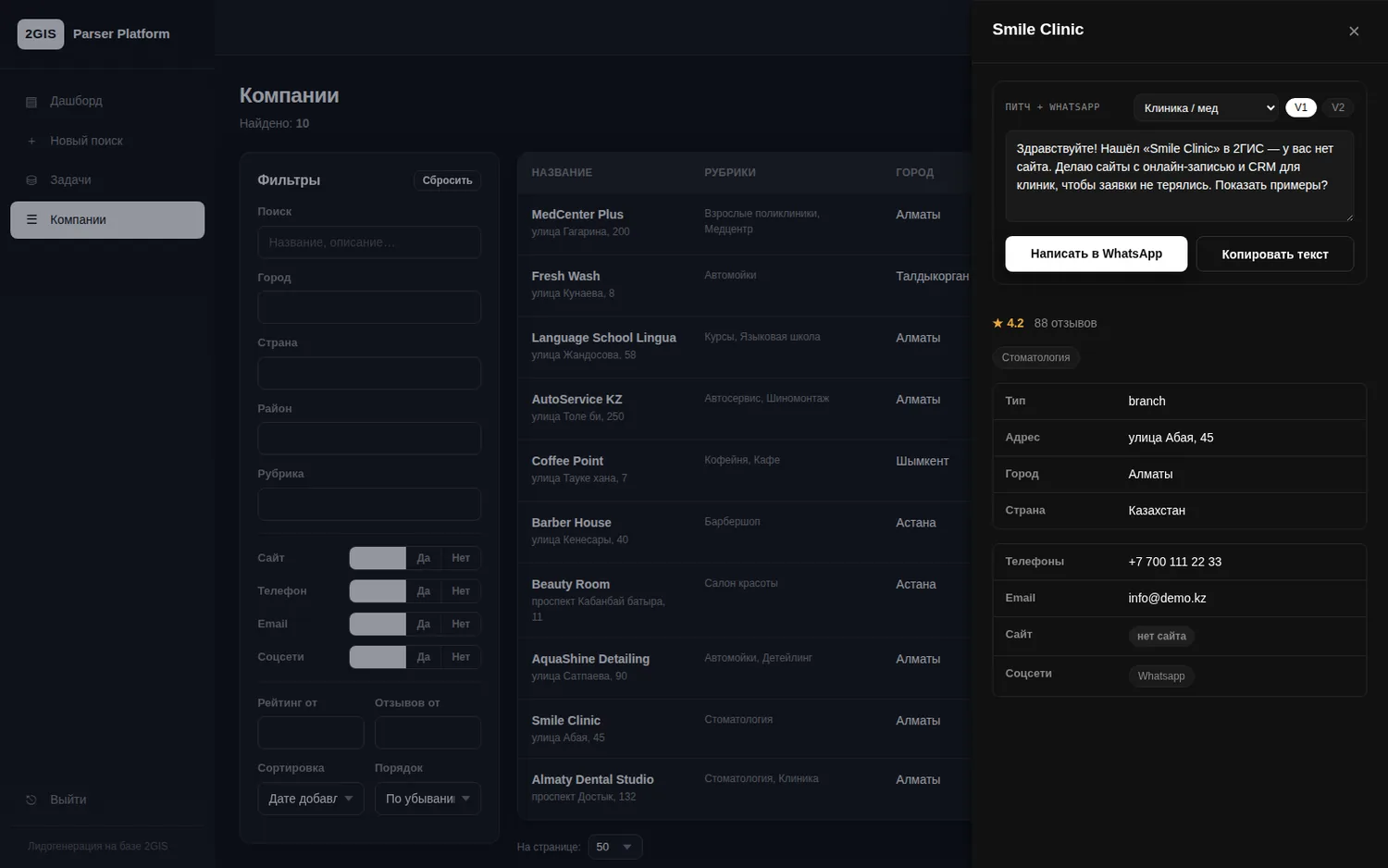
Task: Close the Smile Clinic details panel
Action: coord(1354,31)
